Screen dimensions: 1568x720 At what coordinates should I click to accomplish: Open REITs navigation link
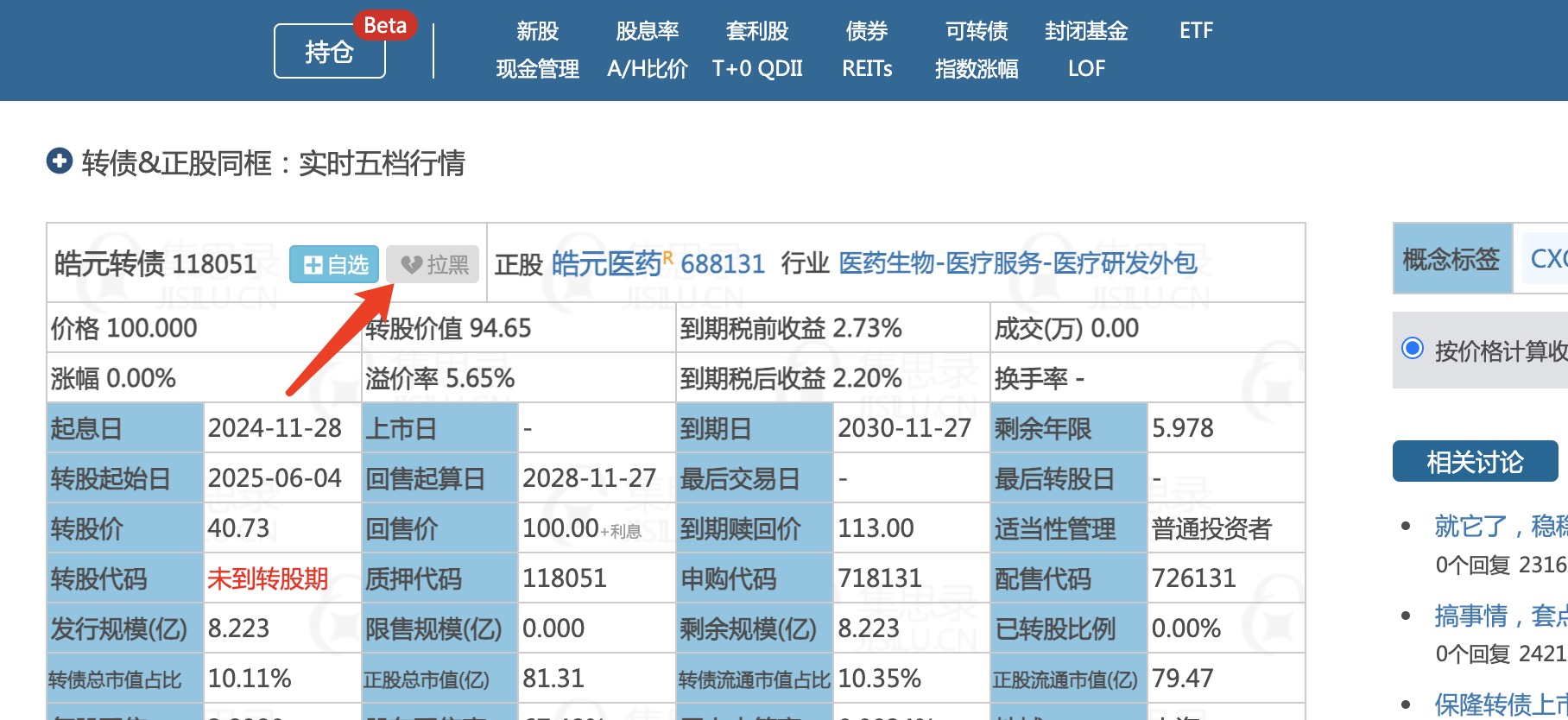[x=867, y=68]
